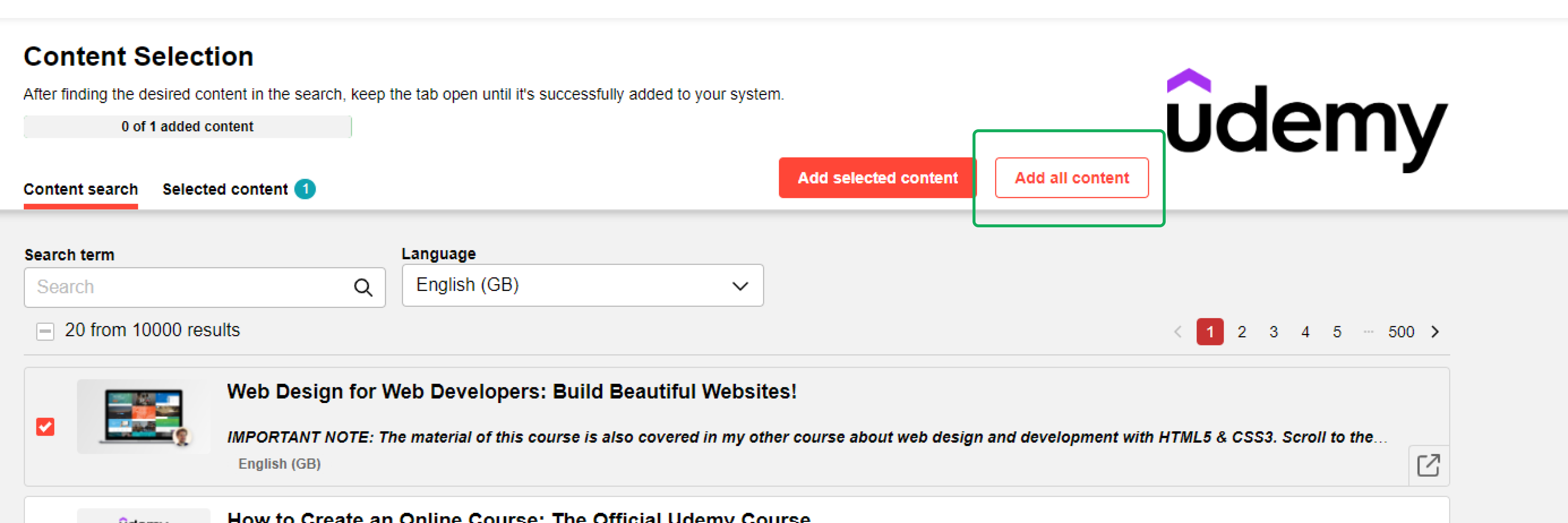The image size is (1568, 523).
Task: Jump to last page 500
Action: coord(1400,332)
